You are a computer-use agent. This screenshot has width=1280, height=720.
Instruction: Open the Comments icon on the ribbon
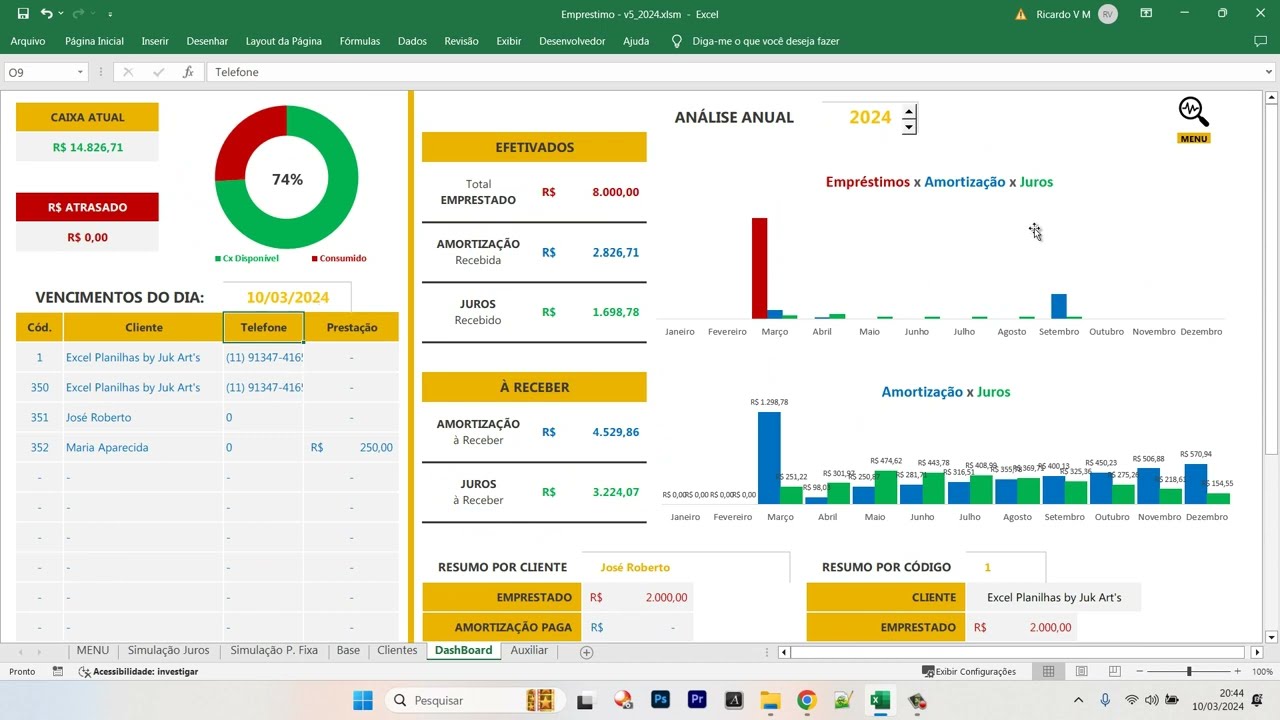[1260, 41]
